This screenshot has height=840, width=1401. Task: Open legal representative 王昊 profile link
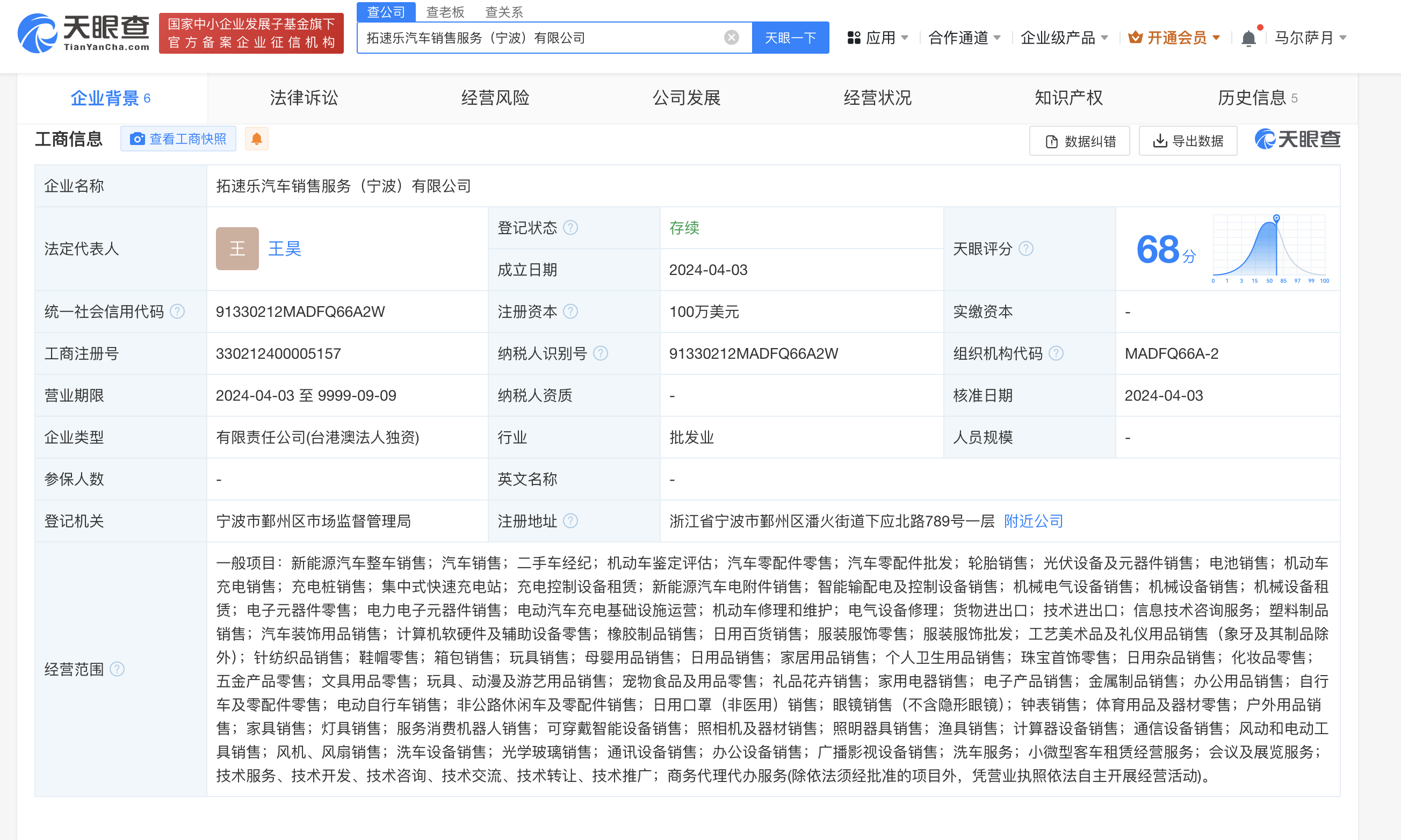(x=285, y=249)
